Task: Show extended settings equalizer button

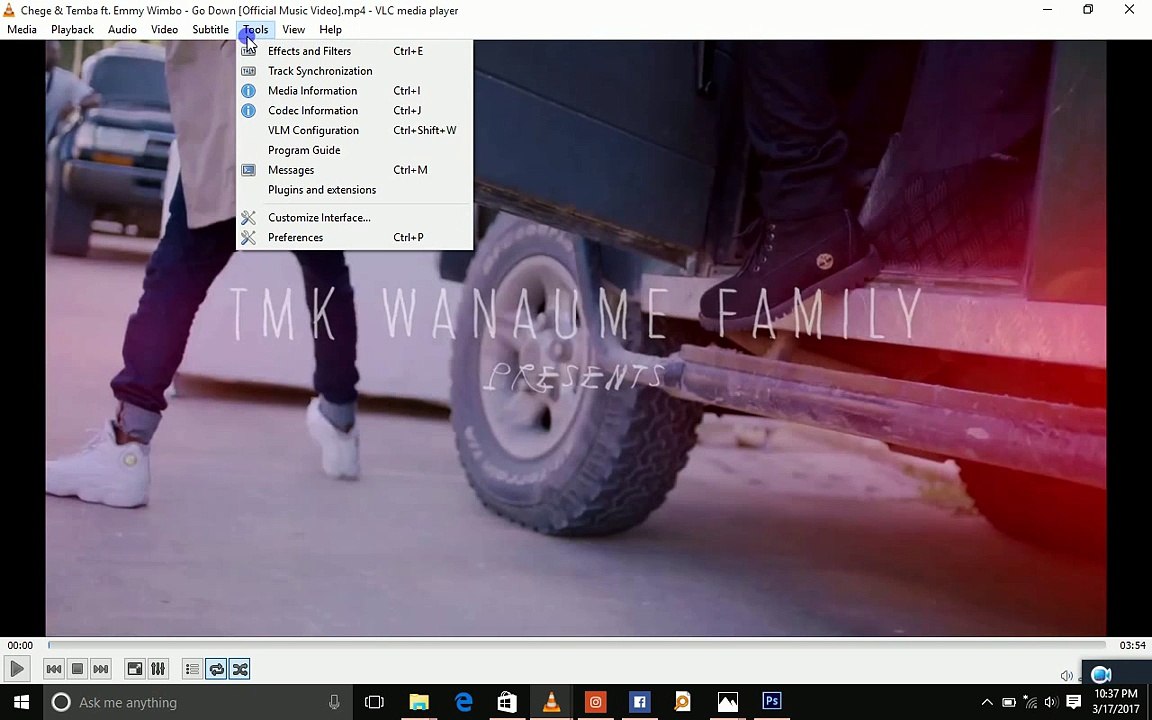Action: click(158, 669)
